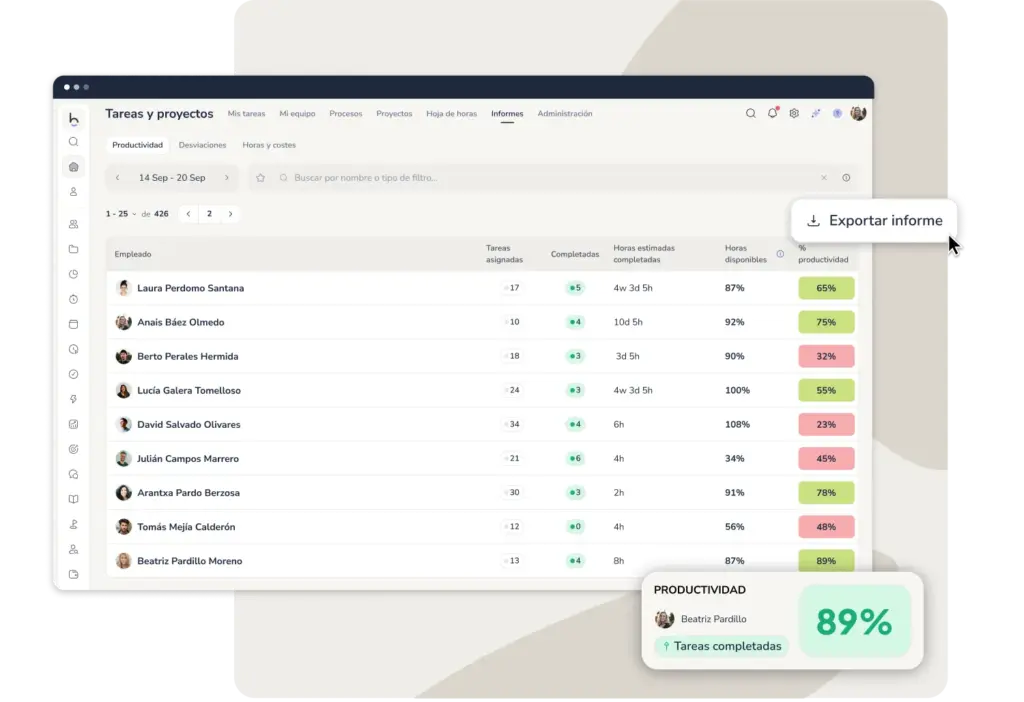Image resolution: width=1024 pixels, height=702 pixels.
Task: Open the Proyectos tab
Action: point(394,114)
